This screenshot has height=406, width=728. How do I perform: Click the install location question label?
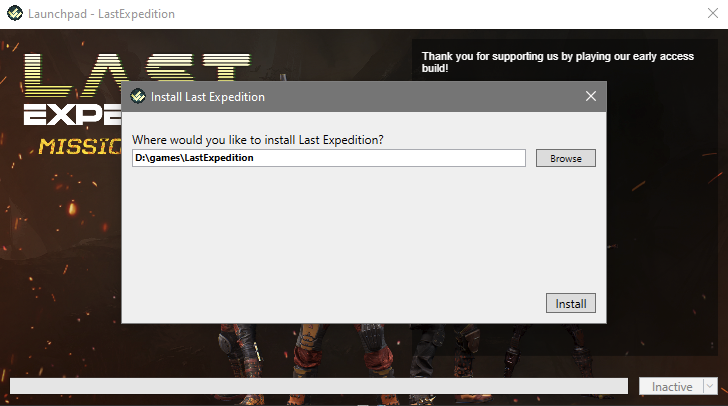258,140
